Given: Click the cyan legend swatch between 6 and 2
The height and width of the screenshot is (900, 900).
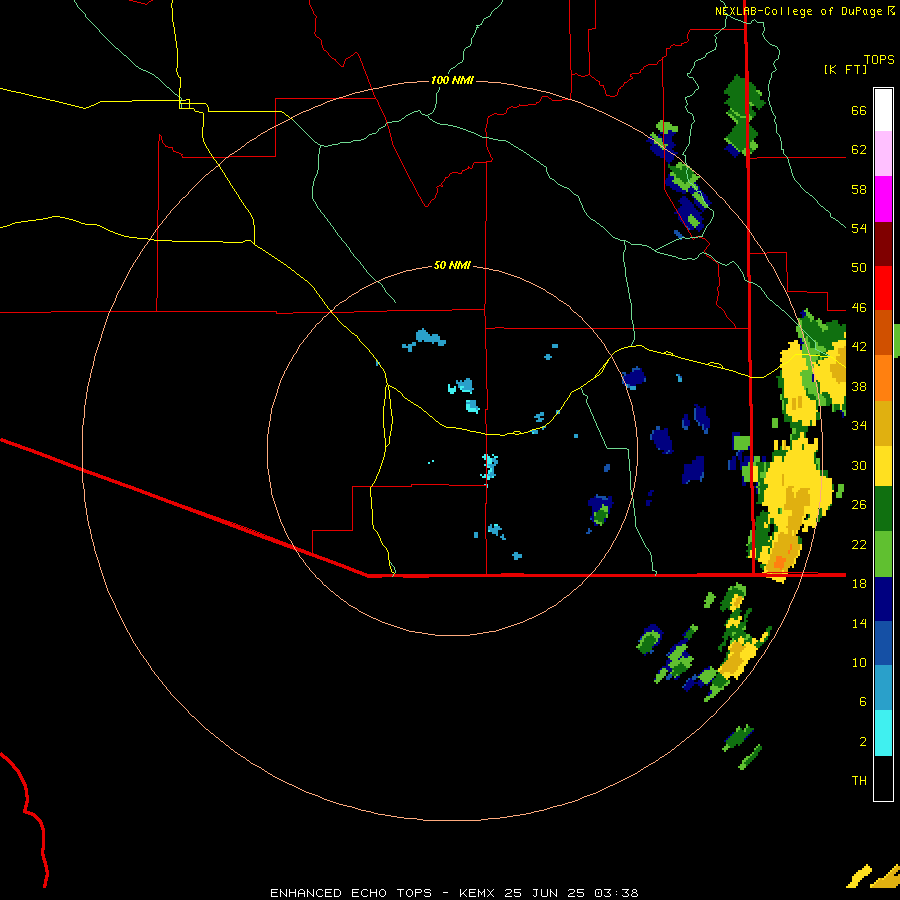Looking at the screenshot, I should point(883,734).
